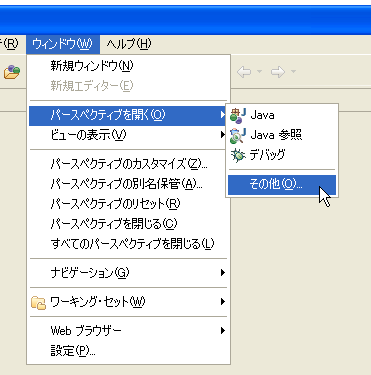The width and height of the screenshot is (371, 375).
Task: Open ビューの表示(V) submenu
Action: click(x=128, y=135)
